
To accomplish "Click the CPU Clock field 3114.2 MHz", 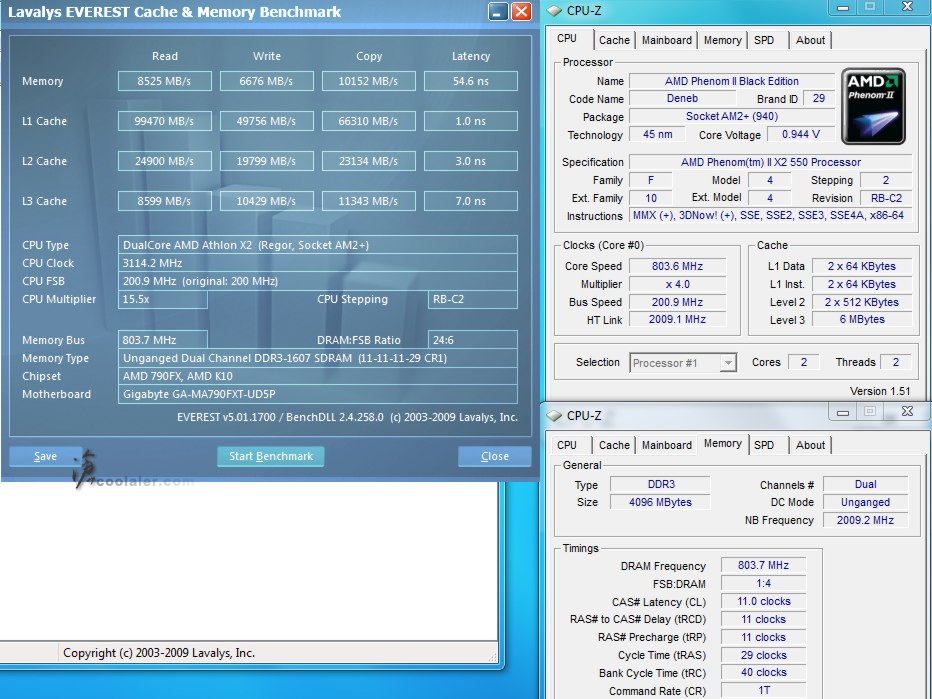I will pos(317,263).
